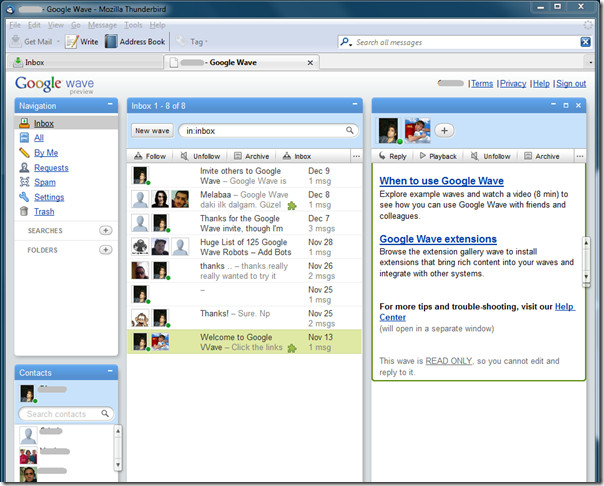Viewport: 604px width, 486px height.
Task: Click the Help link in header
Action: 541,84
